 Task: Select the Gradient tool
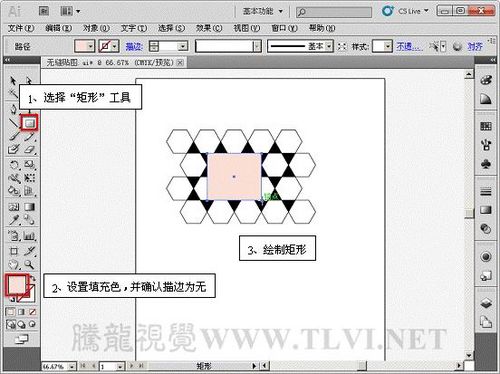[x=29, y=207]
